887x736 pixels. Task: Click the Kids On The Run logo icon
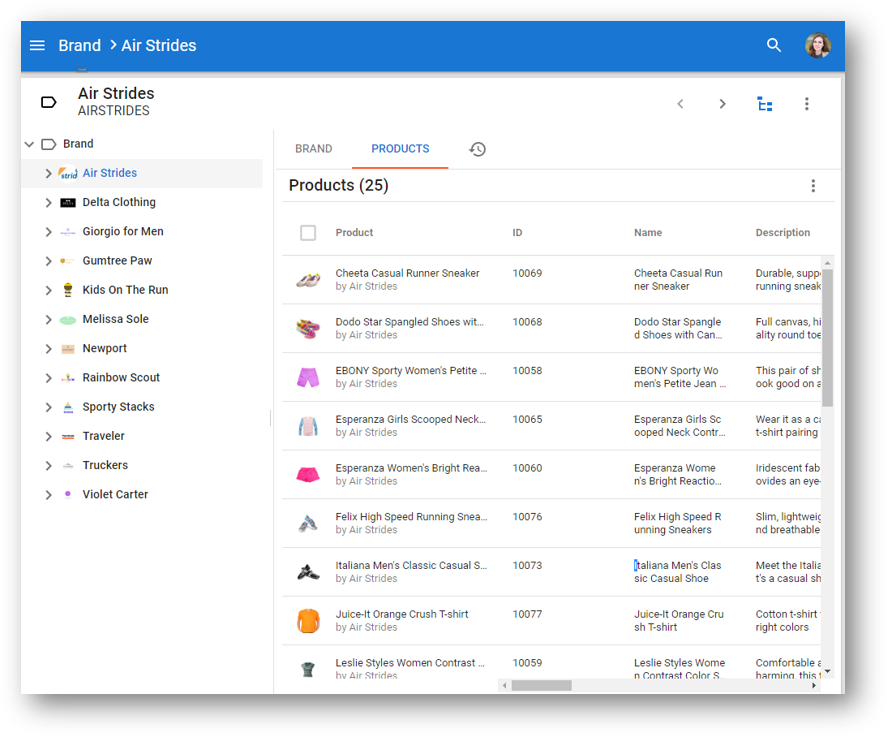tap(68, 290)
